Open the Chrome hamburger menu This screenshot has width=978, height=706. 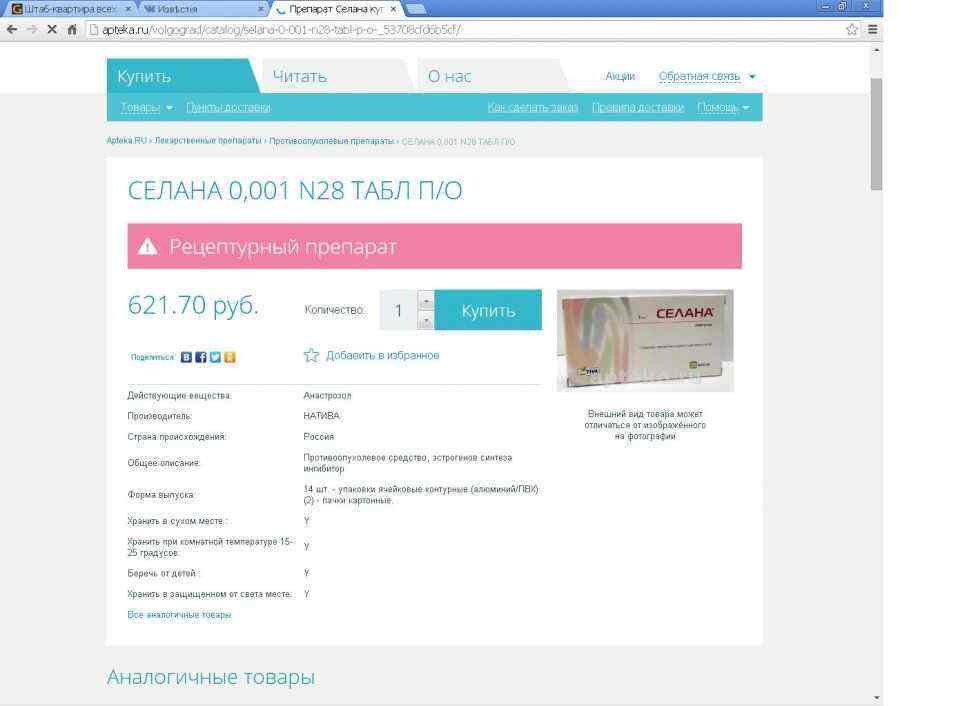pyautogui.click(x=872, y=29)
